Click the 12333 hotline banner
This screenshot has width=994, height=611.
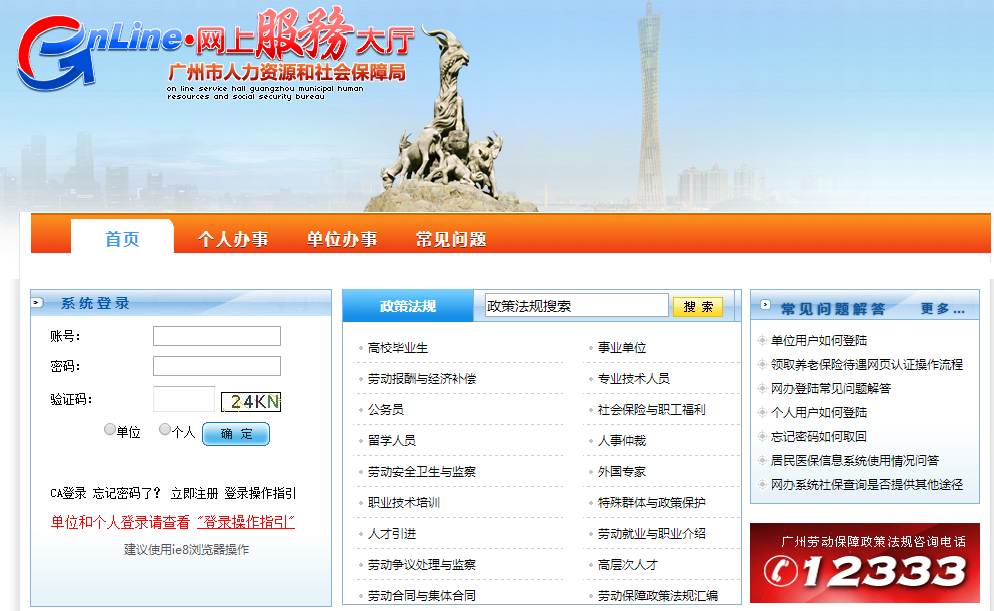(x=865, y=563)
